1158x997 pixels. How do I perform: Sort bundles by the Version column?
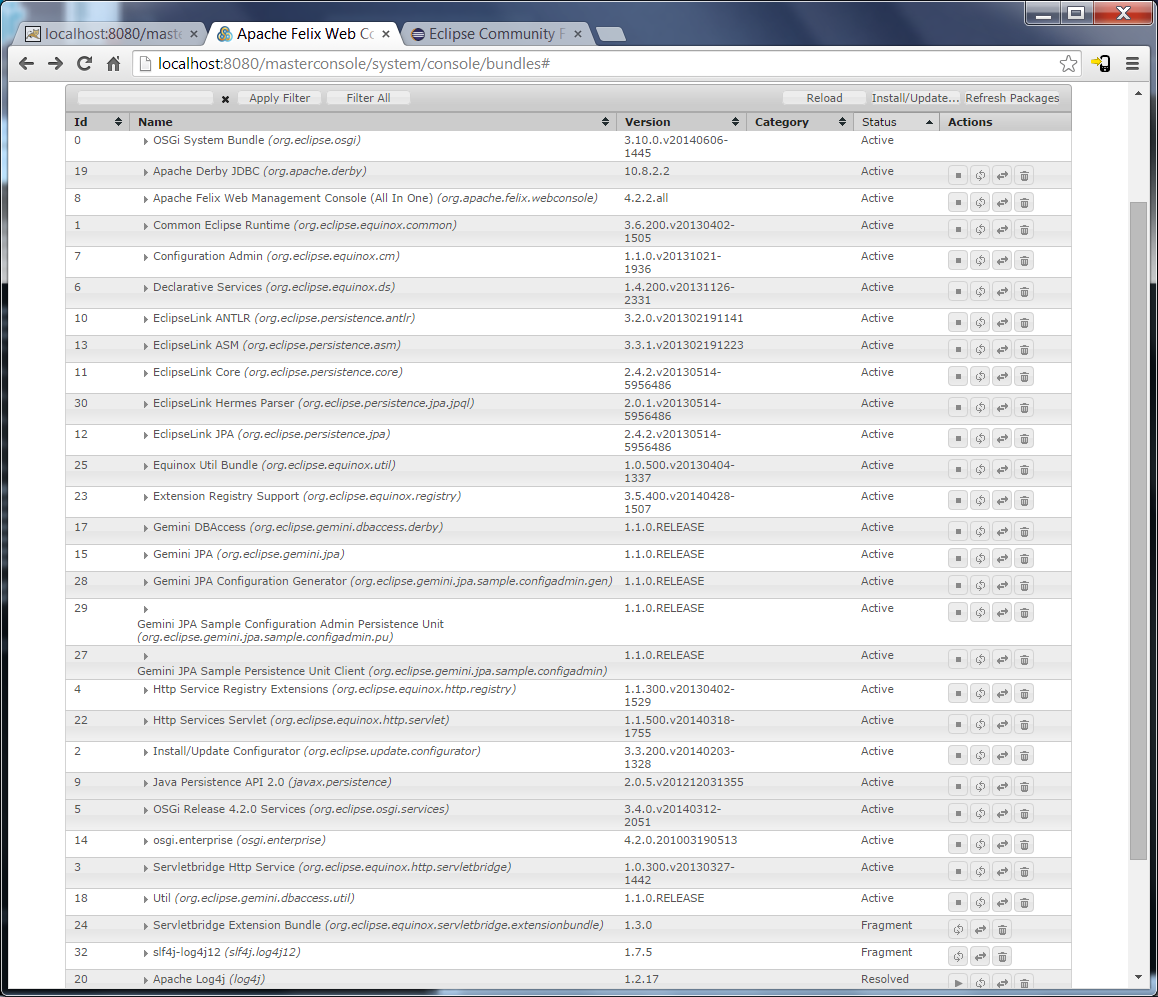[x=681, y=122]
